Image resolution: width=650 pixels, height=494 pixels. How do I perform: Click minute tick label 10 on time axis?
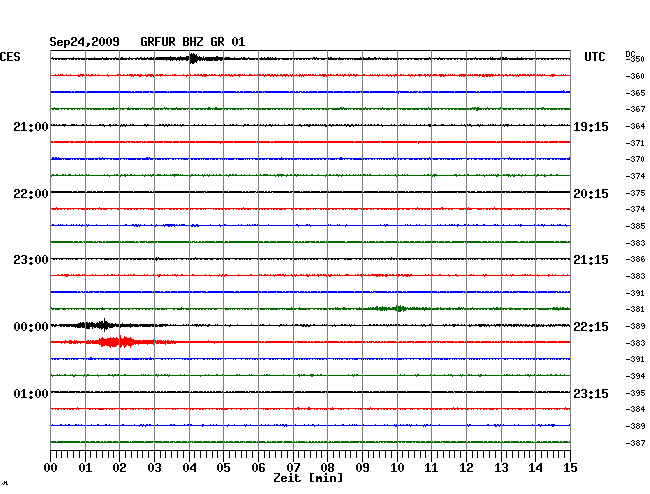pyautogui.click(x=397, y=467)
